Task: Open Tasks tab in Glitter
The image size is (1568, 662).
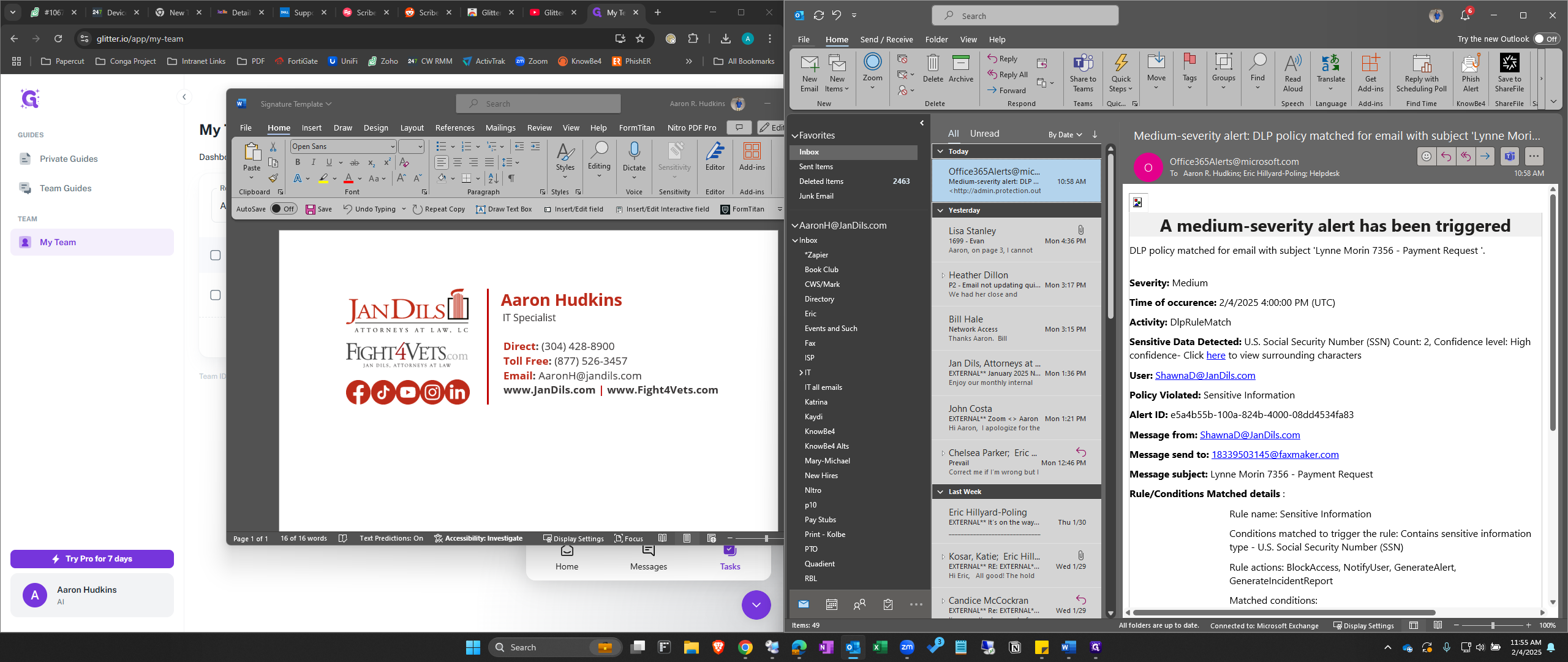Action: pos(729,558)
